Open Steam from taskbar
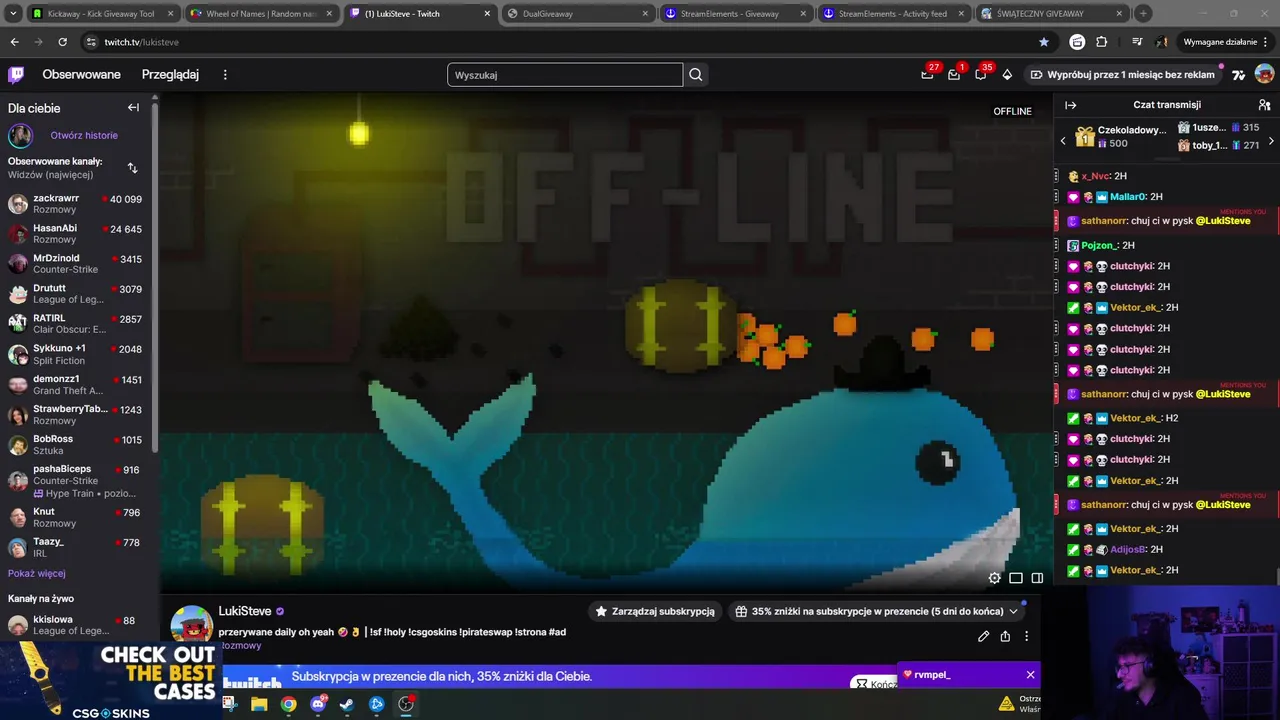The image size is (1280, 720). (347, 704)
